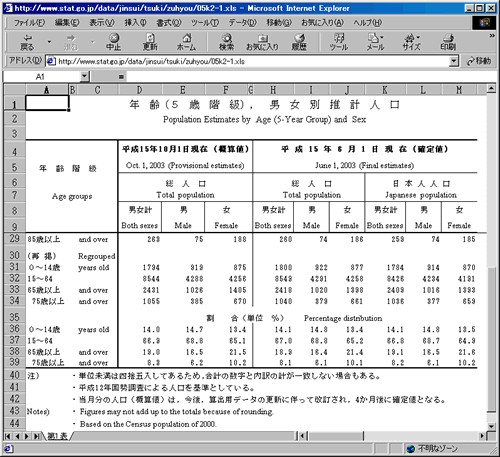Click the 'Age groups' label cell
500x457 pixels.
pyautogui.click(x=72, y=196)
